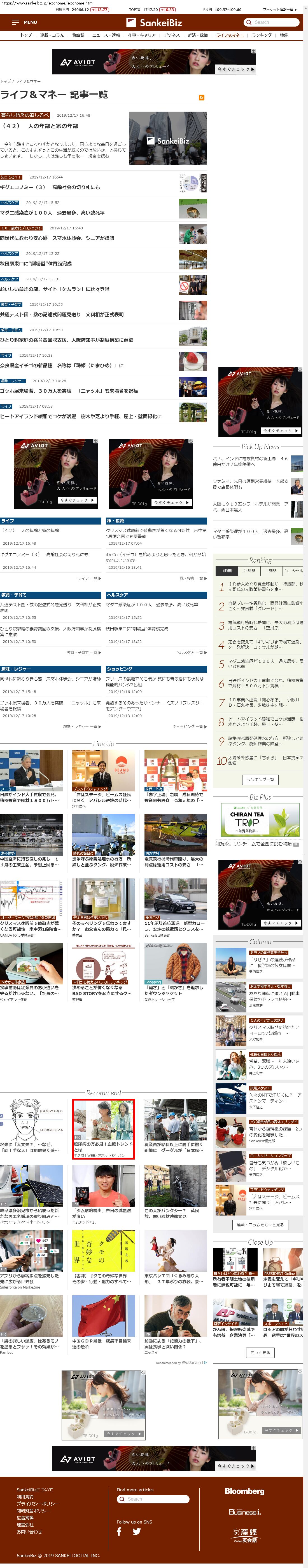Open ランキング in the top navigation
308x1568 pixels.
coord(262,35)
